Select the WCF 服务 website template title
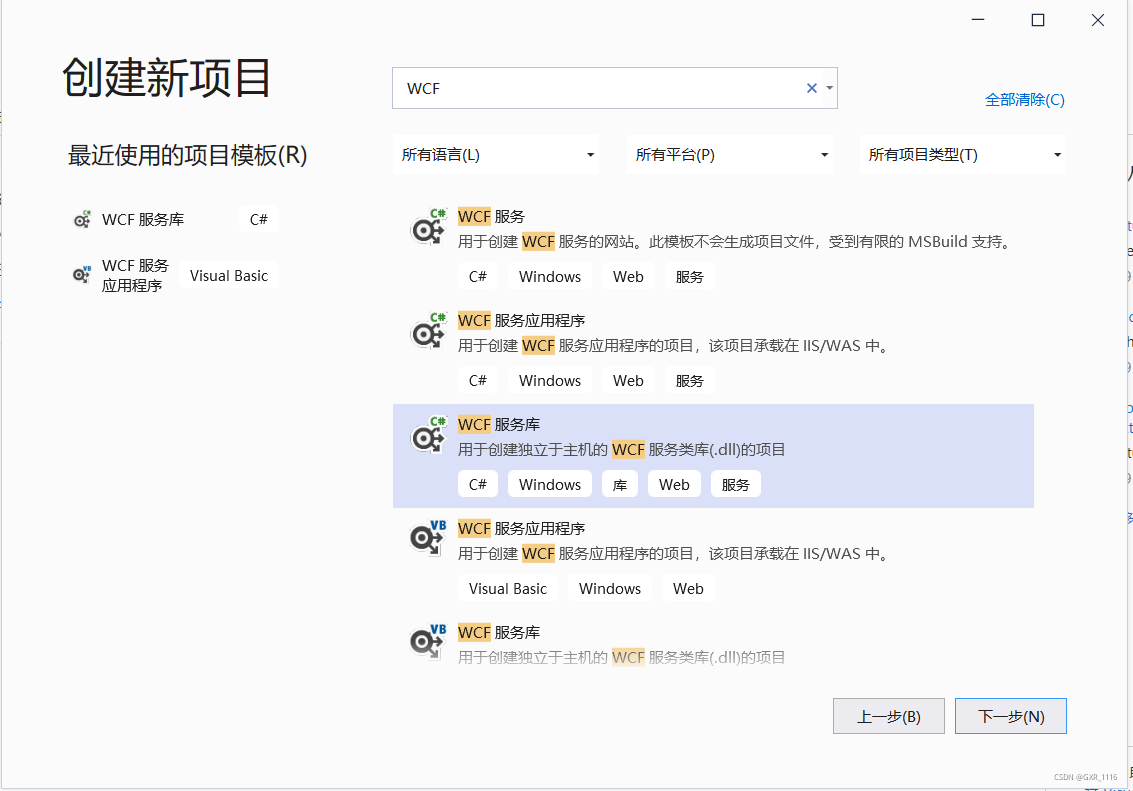This screenshot has height=791, width=1133. click(491, 216)
